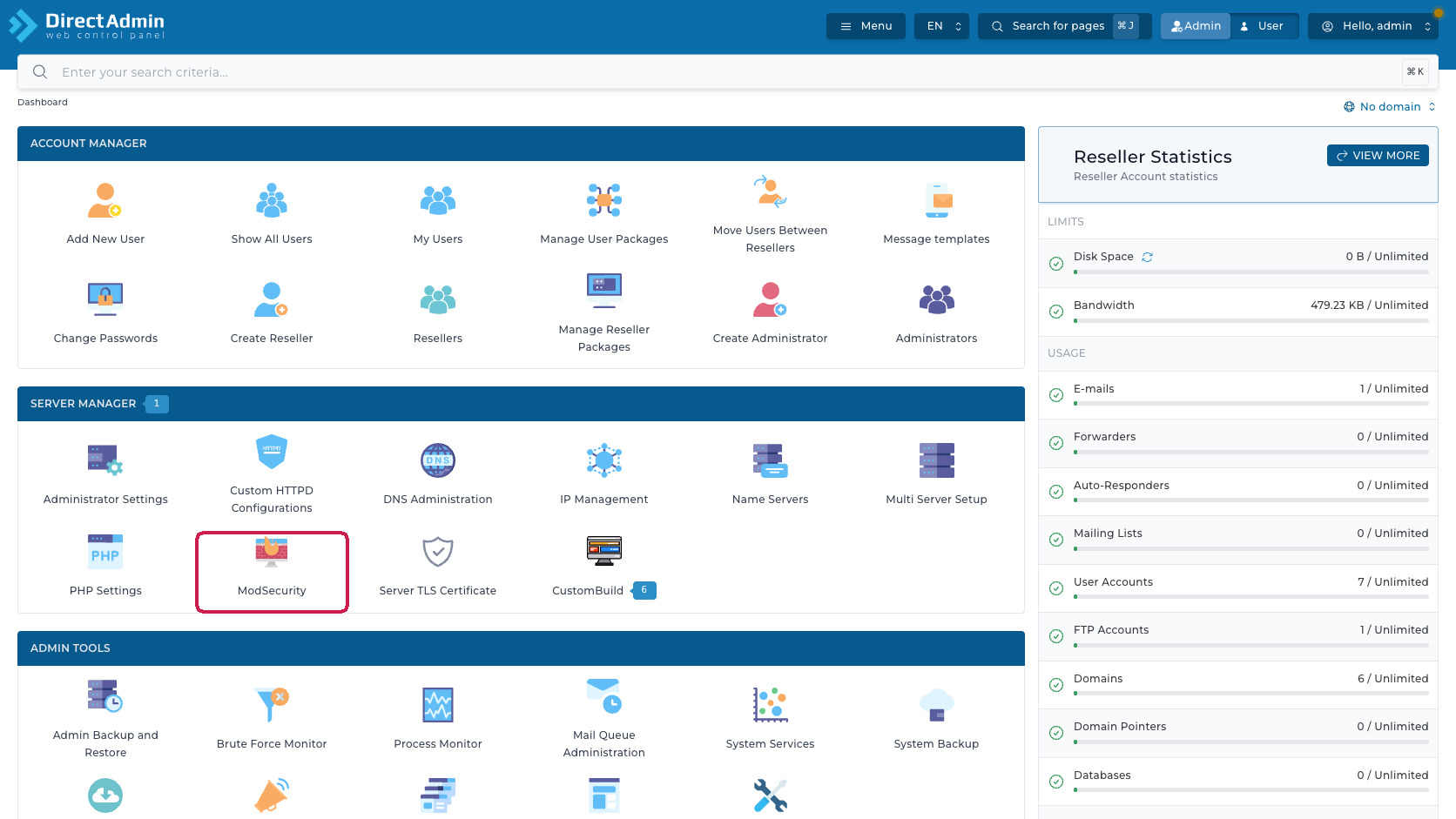Click the search criteria input field

(x=728, y=72)
